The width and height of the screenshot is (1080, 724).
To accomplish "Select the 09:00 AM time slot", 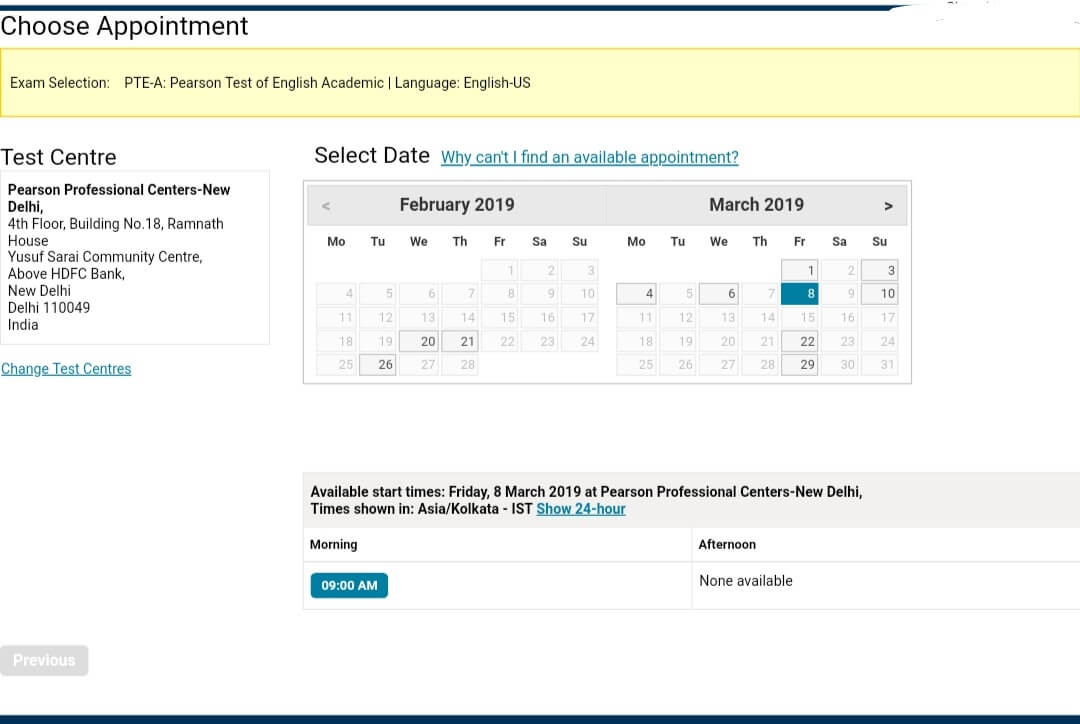I will click(349, 586).
